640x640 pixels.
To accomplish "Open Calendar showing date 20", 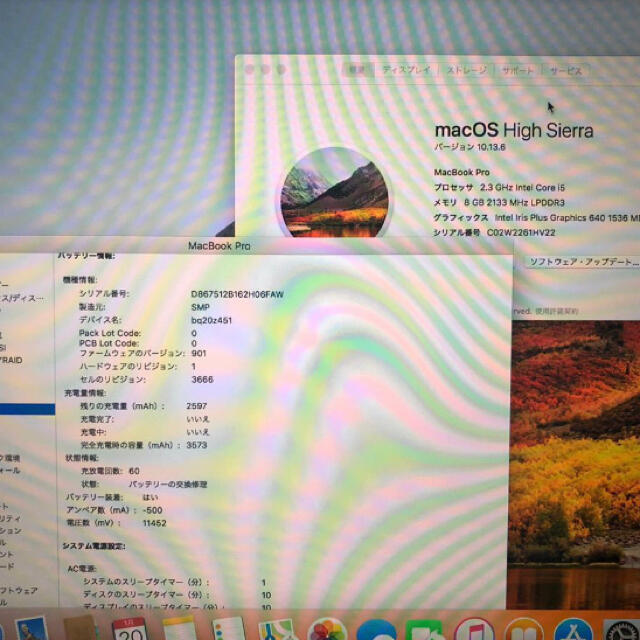I will [x=130, y=629].
